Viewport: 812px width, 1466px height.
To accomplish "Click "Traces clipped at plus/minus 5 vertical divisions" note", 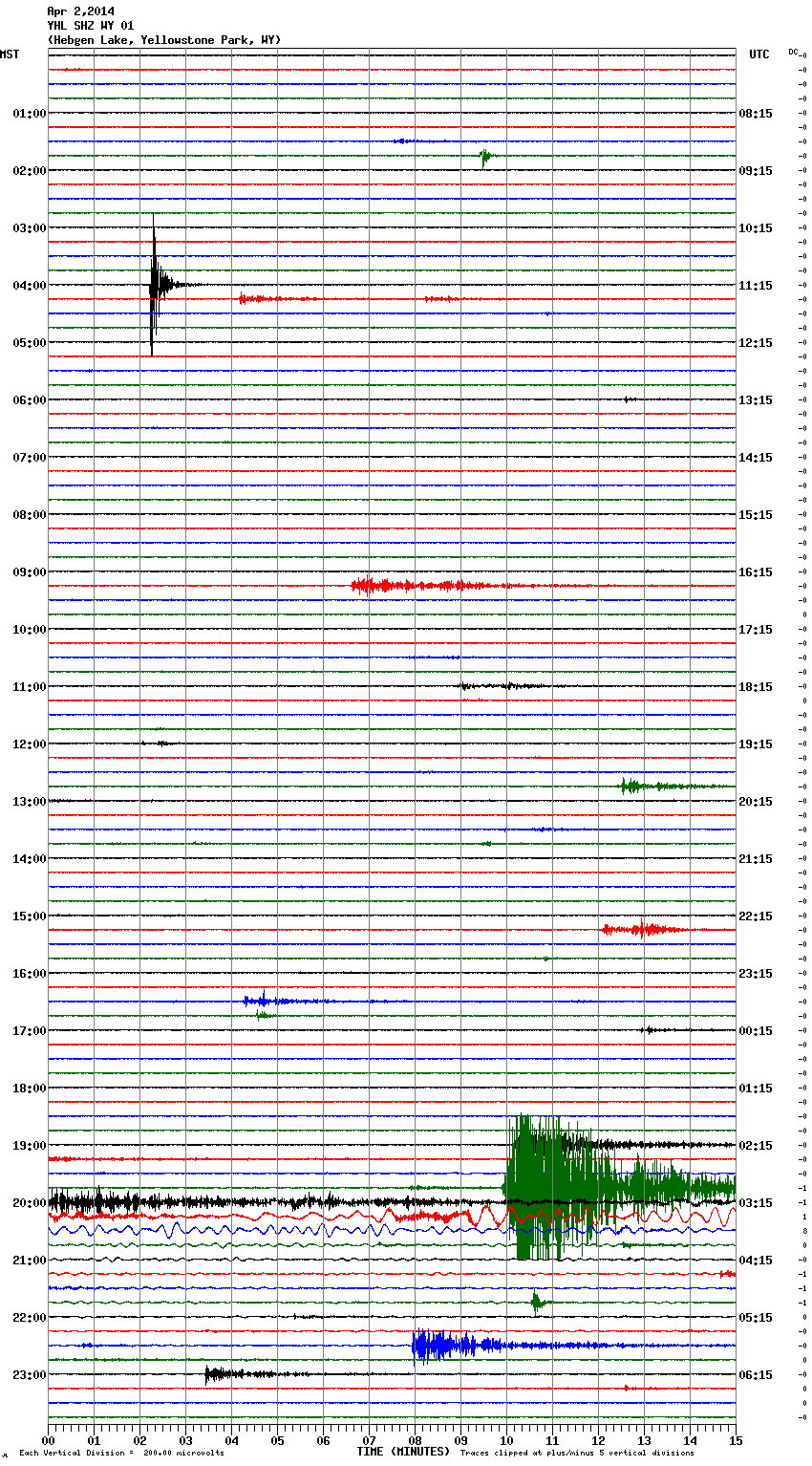I will click(577, 1454).
